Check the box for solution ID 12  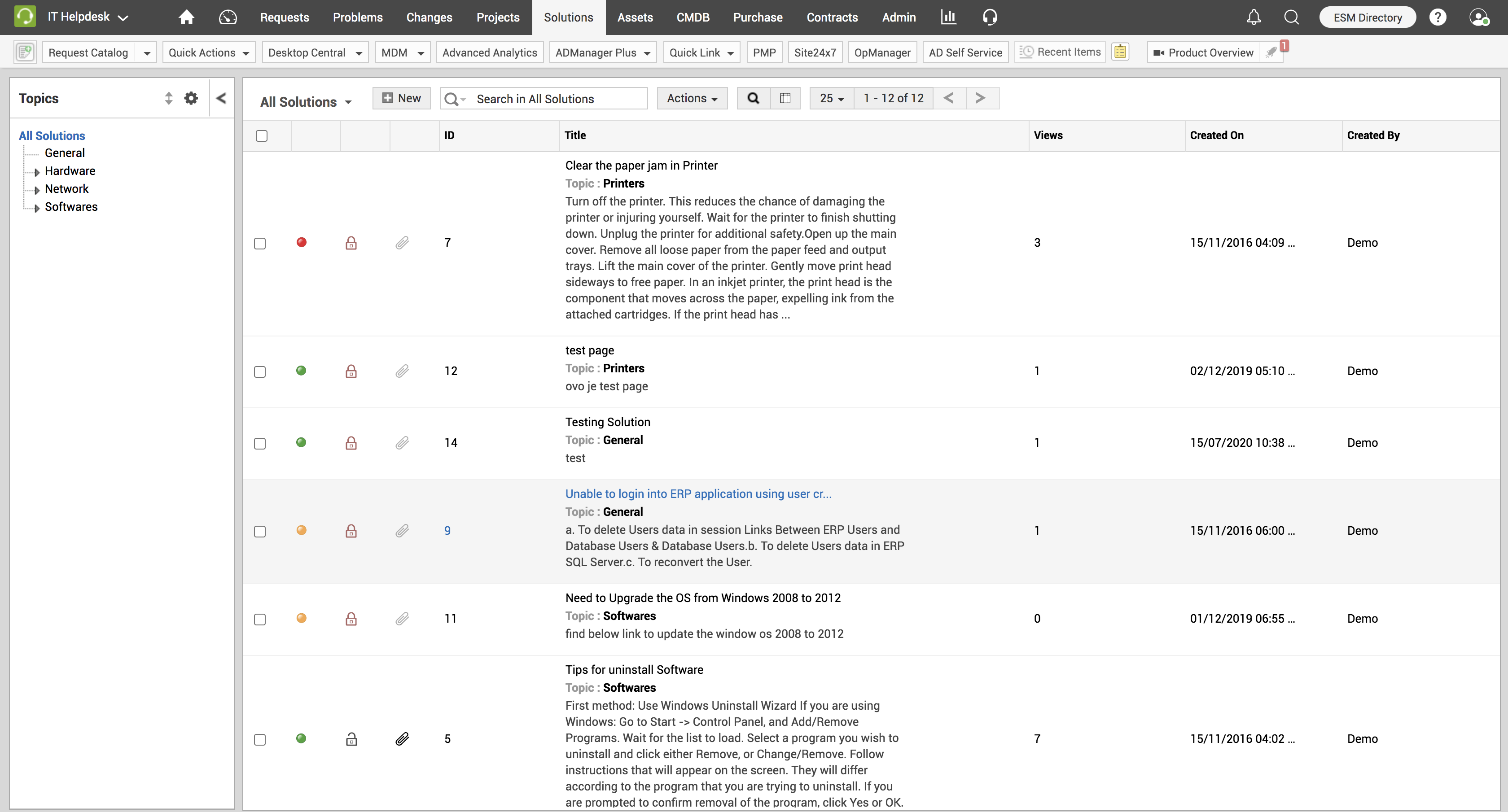[x=260, y=372]
